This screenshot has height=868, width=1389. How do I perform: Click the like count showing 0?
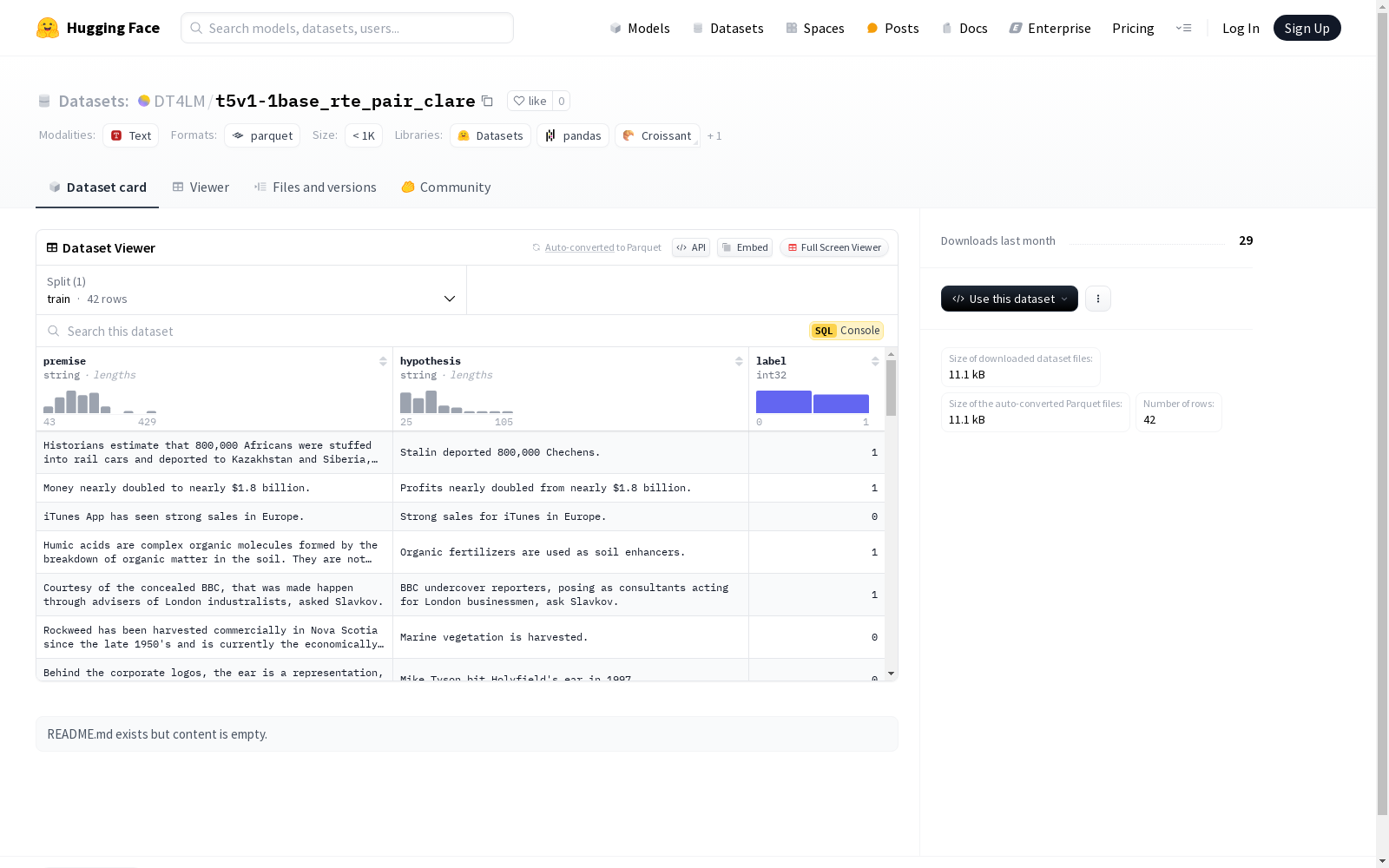(x=562, y=101)
